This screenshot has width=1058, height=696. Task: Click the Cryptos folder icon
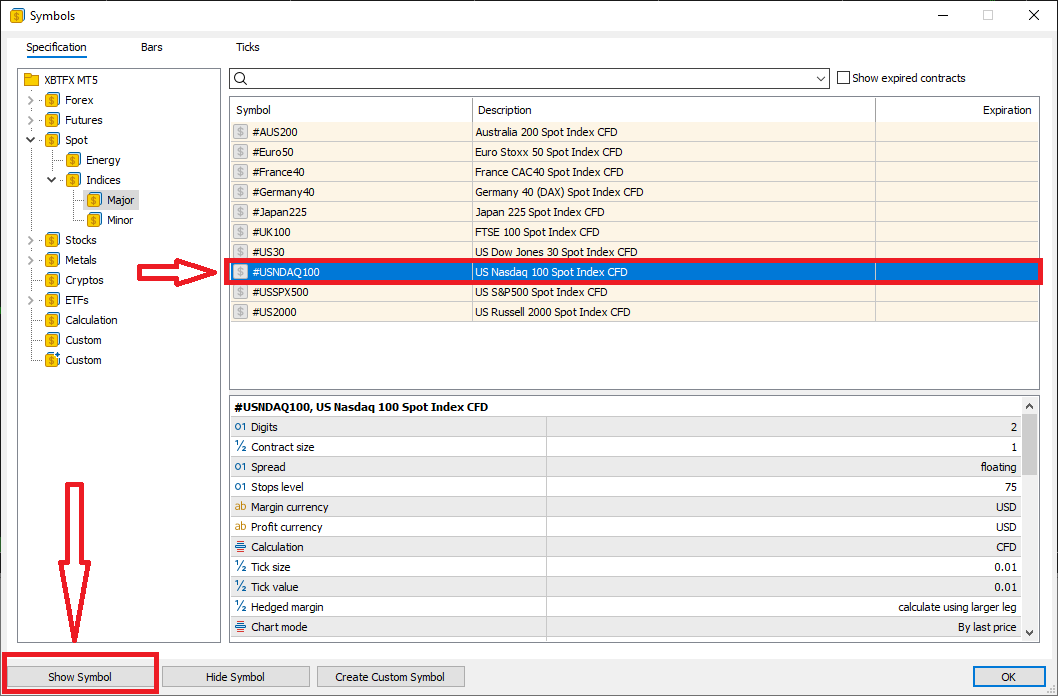[52, 280]
